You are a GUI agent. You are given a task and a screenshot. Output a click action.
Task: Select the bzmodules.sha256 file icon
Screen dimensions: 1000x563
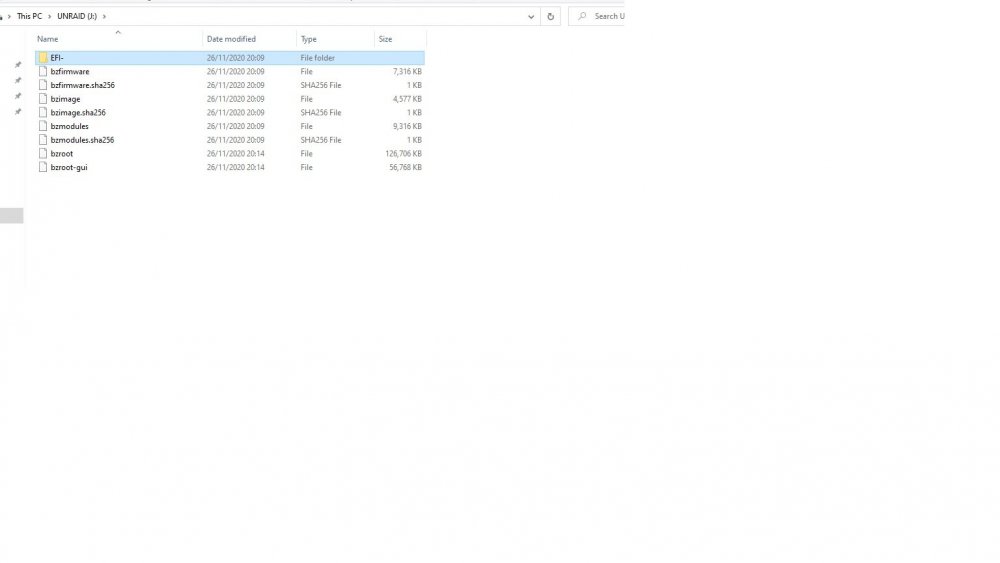(43, 140)
